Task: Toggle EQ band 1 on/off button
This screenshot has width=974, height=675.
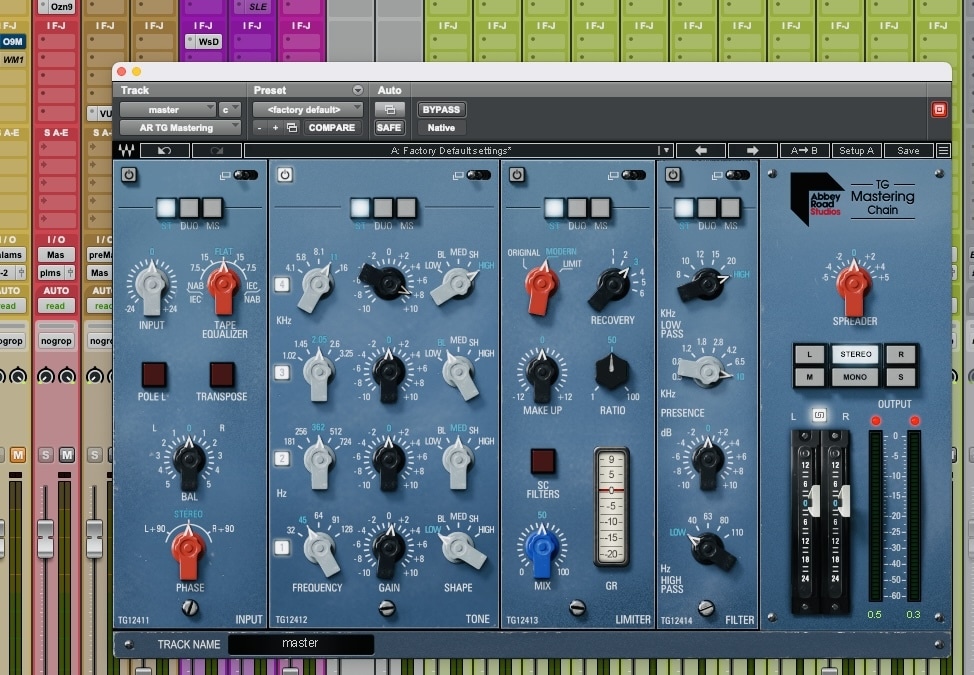Action: (282, 547)
